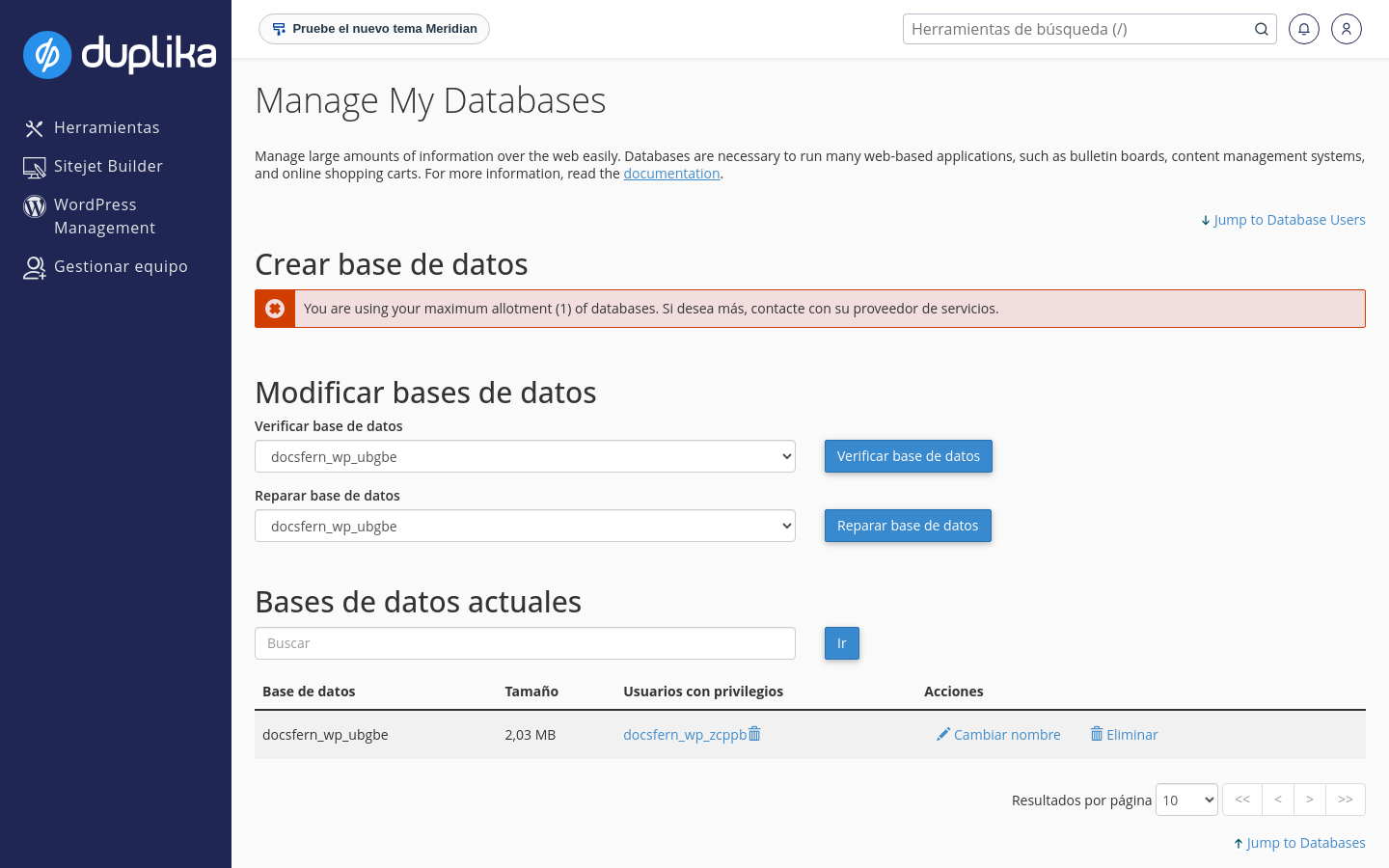This screenshot has height=868, width=1389.
Task: Open the Resultados por página dropdown
Action: (1186, 800)
